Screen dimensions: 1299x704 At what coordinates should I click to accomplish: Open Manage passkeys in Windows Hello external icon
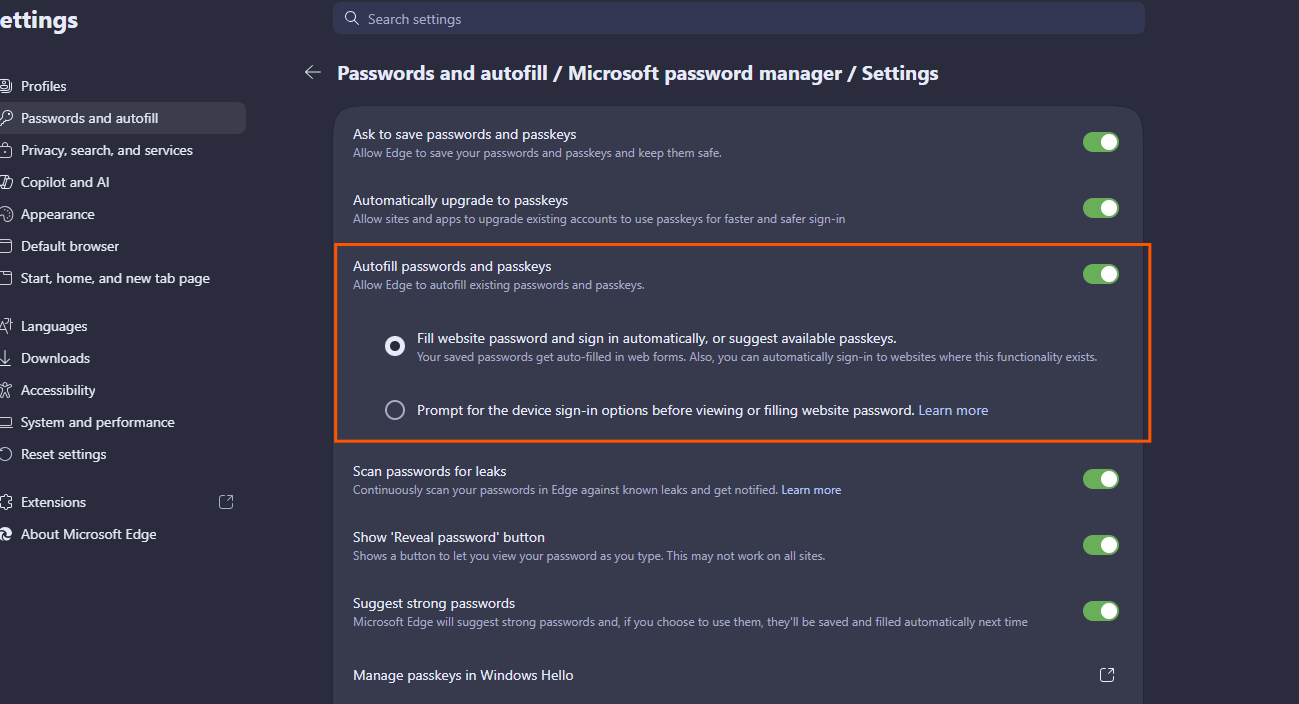coord(1107,675)
